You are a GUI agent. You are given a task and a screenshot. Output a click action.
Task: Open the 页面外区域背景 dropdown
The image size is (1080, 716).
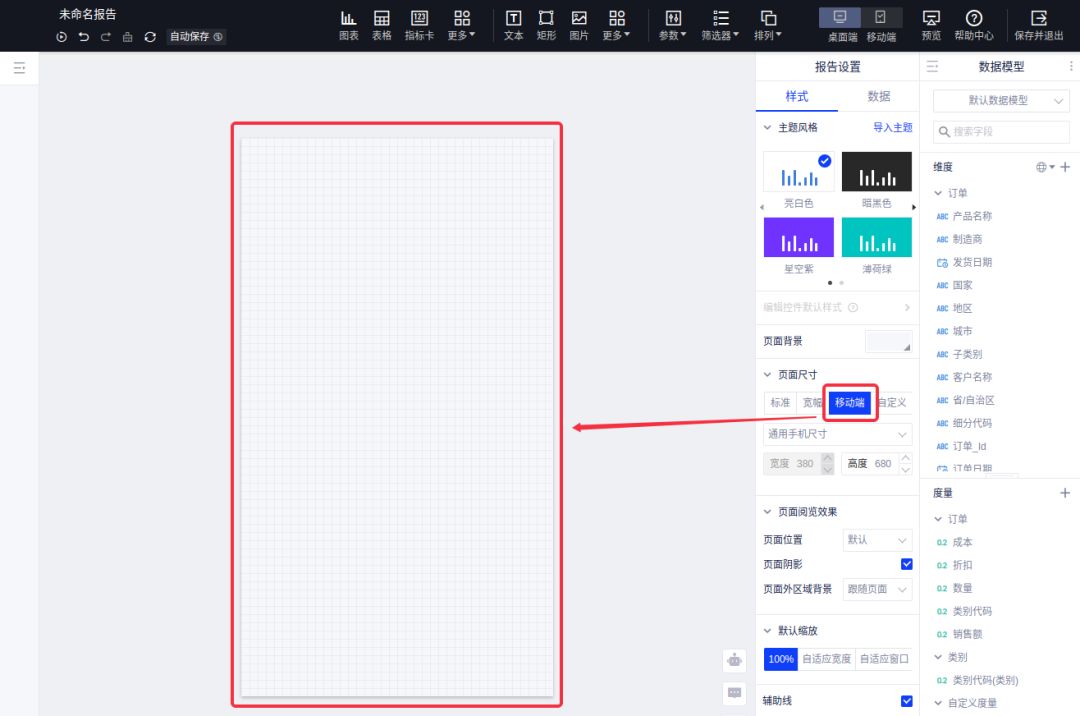tap(878, 589)
